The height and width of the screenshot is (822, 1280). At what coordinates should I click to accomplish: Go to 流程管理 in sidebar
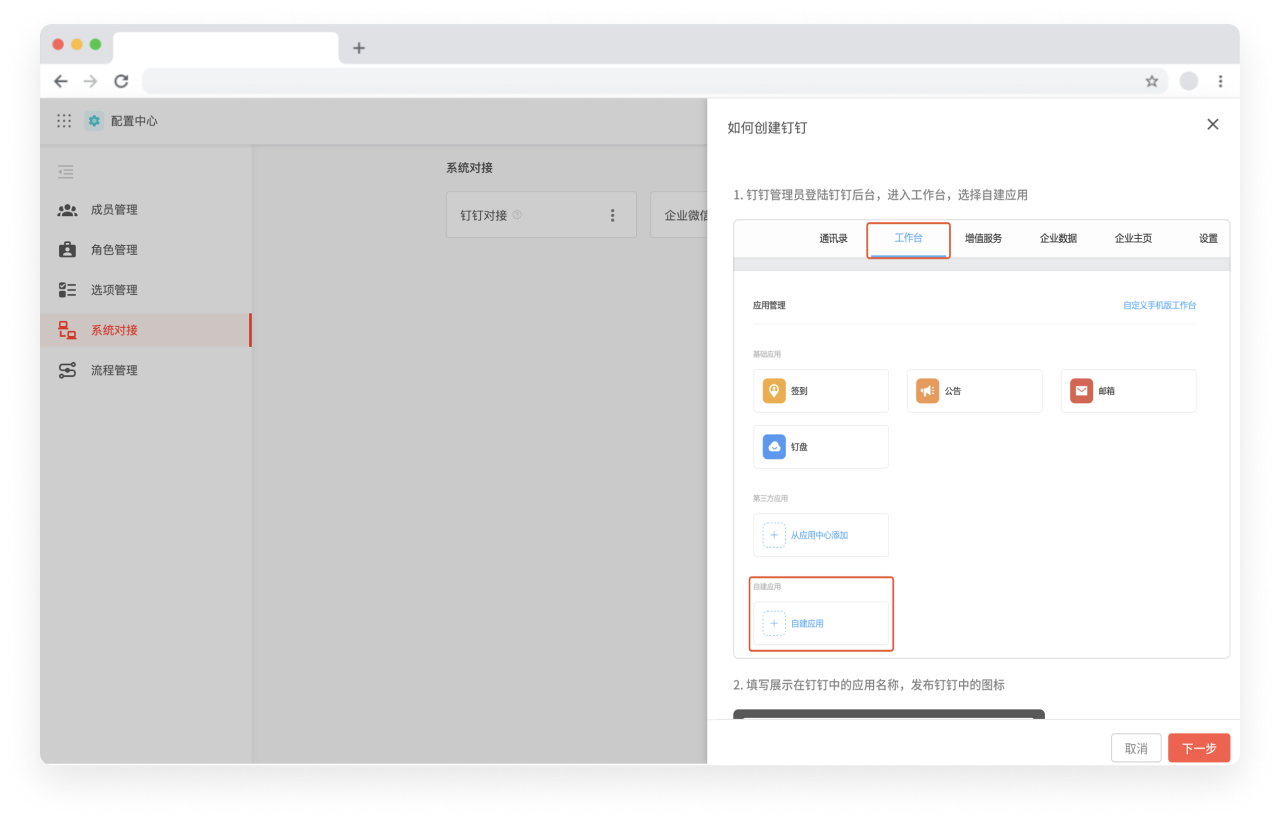click(145, 370)
